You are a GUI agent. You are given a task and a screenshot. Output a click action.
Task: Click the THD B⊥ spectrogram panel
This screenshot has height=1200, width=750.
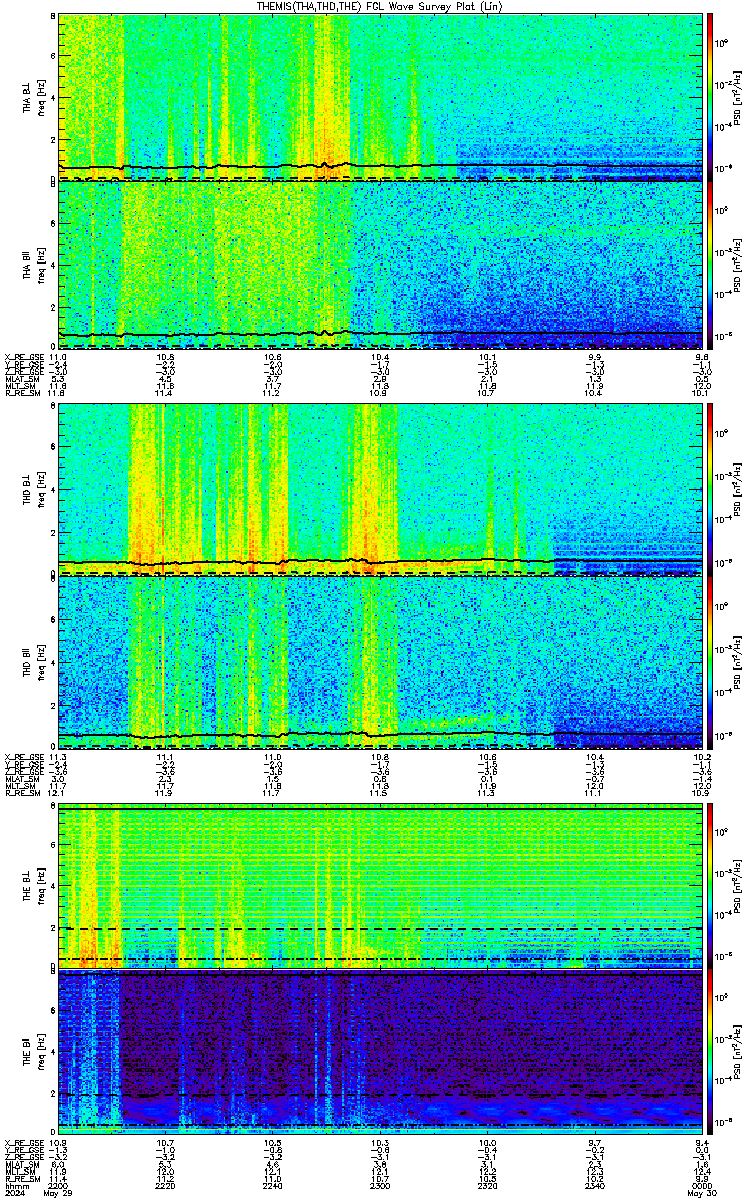tap(381, 489)
